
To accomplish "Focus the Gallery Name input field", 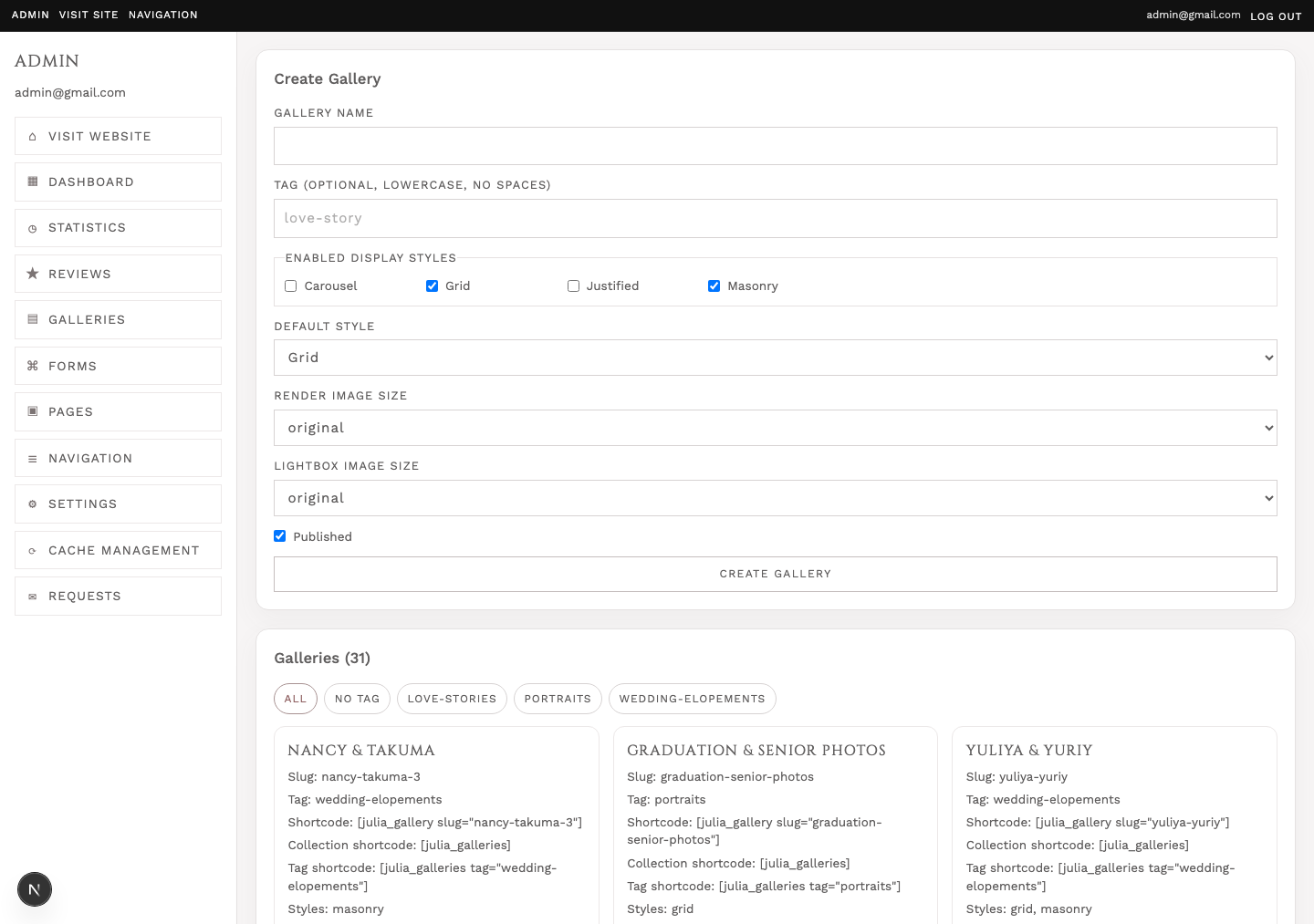I will [x=776, y=146].
